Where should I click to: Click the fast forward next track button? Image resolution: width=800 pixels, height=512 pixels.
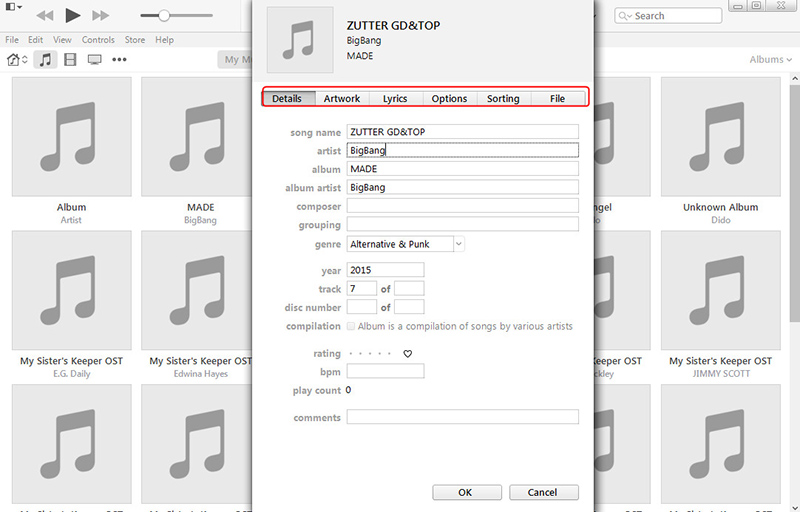(x=101, y=16)
